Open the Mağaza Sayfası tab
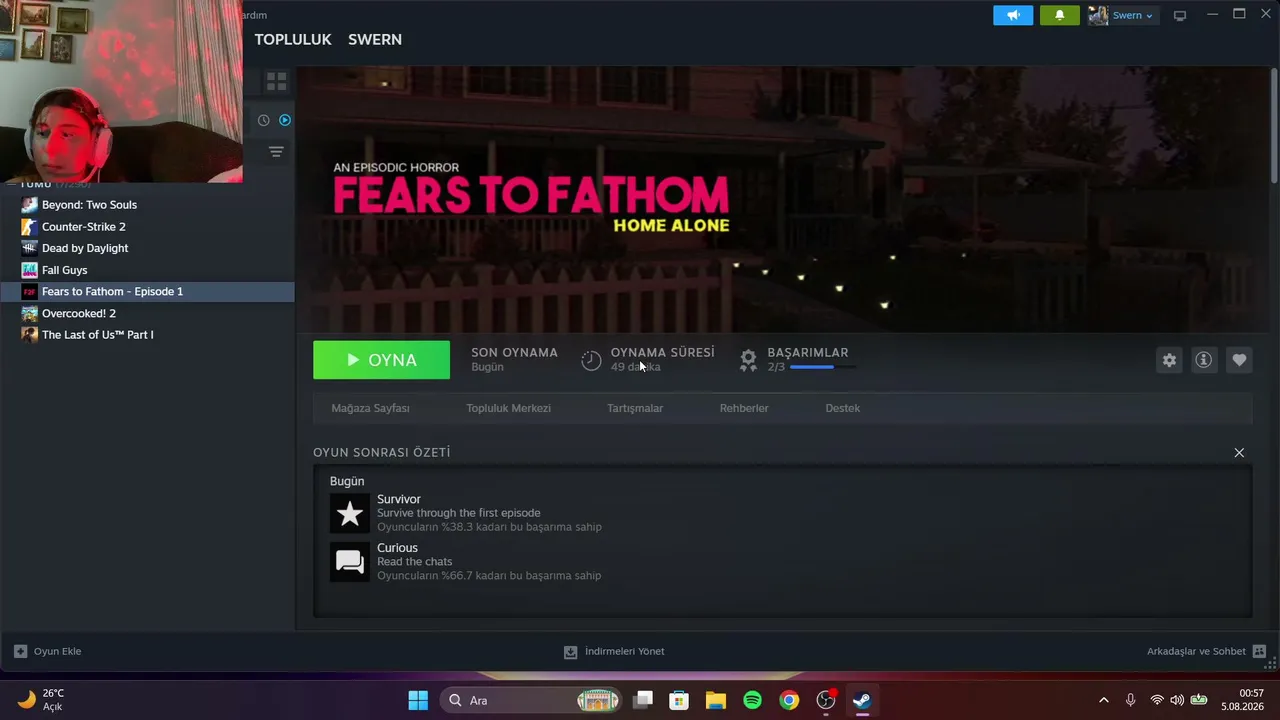This screenshot has height=720, width=1280. tap(370, 408)
